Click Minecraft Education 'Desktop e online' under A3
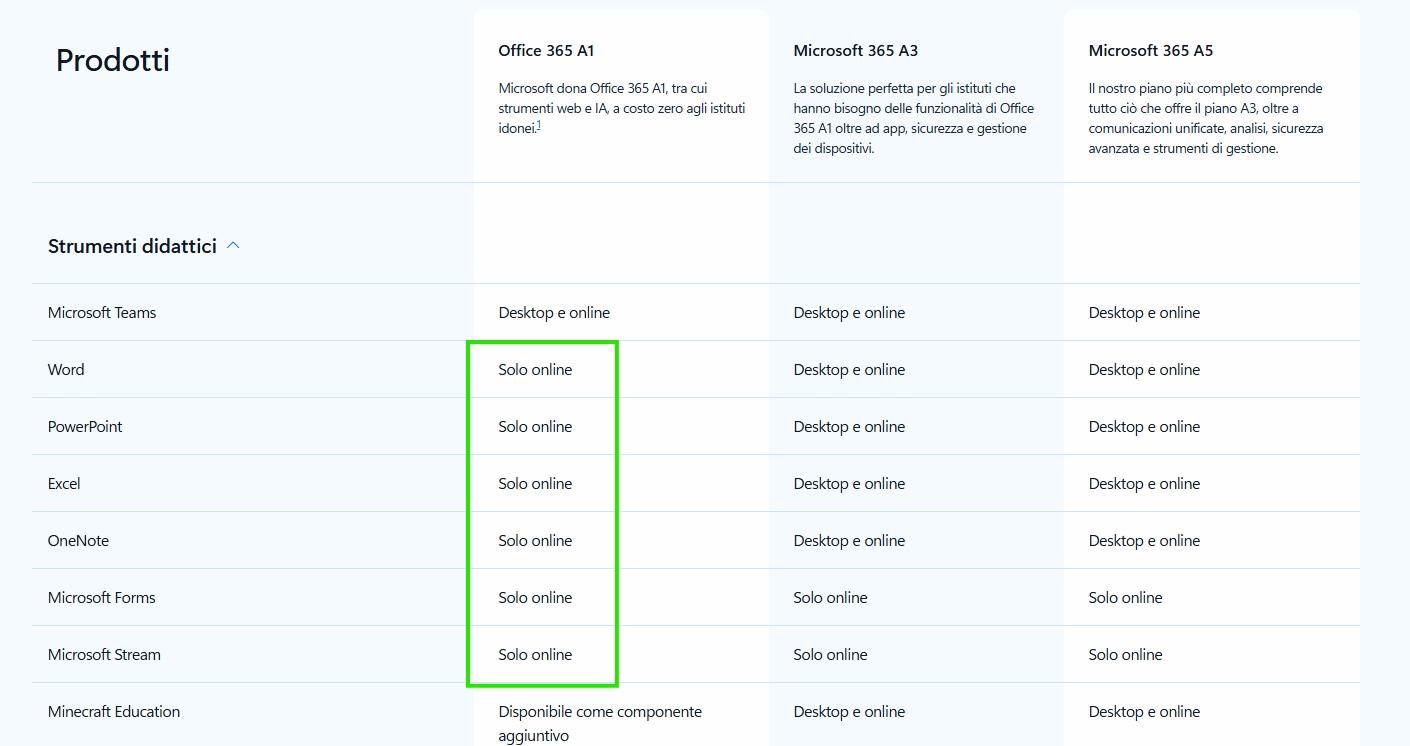The width and height of the screenshot is (1410, 746). point(849,712)
